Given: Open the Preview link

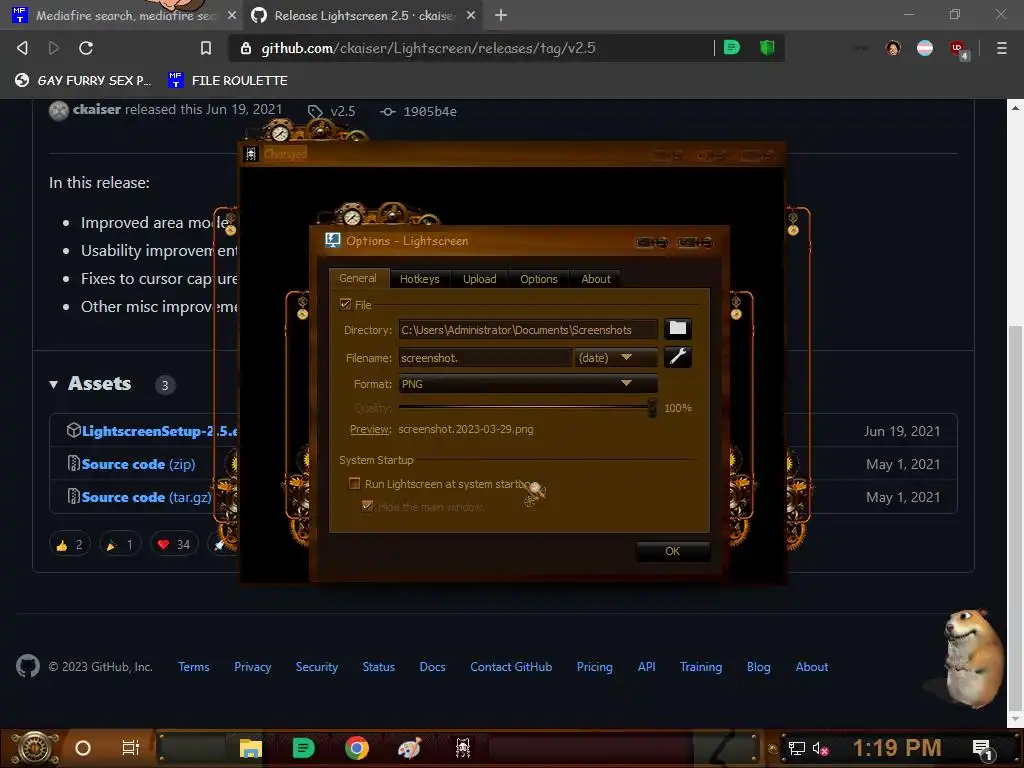Looking at the screenshot, I should coord(370,429).
